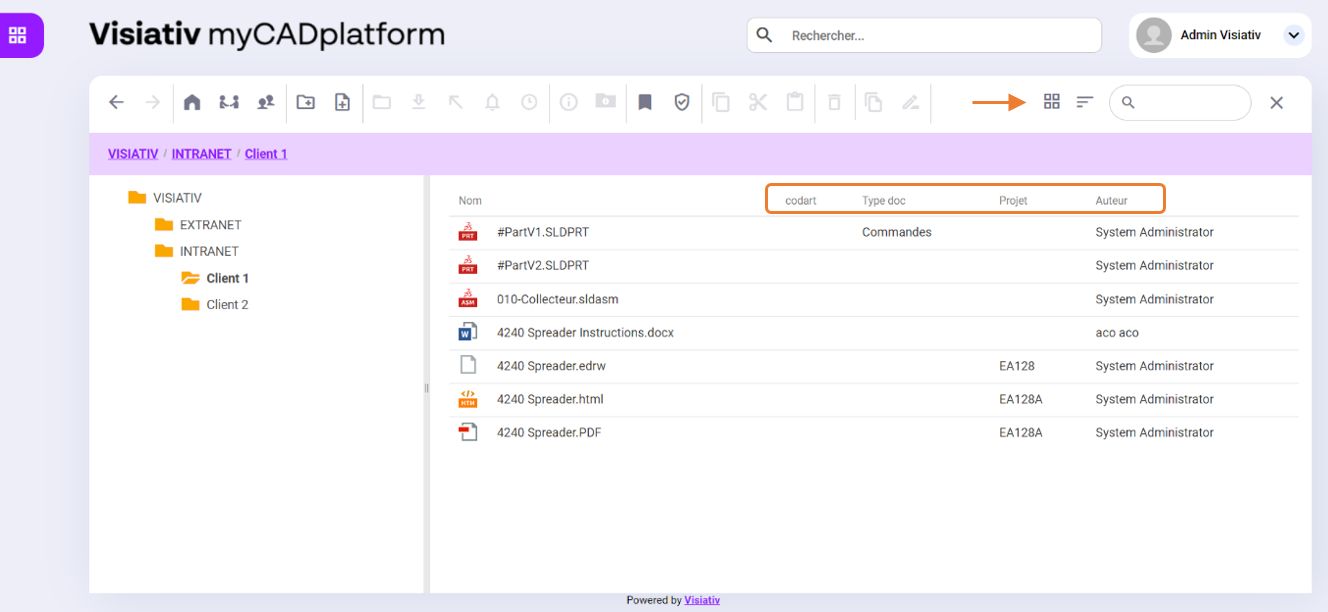1328x612 pixels.
Task: Sort by the Type doc column header
Action: coord(883,201)
